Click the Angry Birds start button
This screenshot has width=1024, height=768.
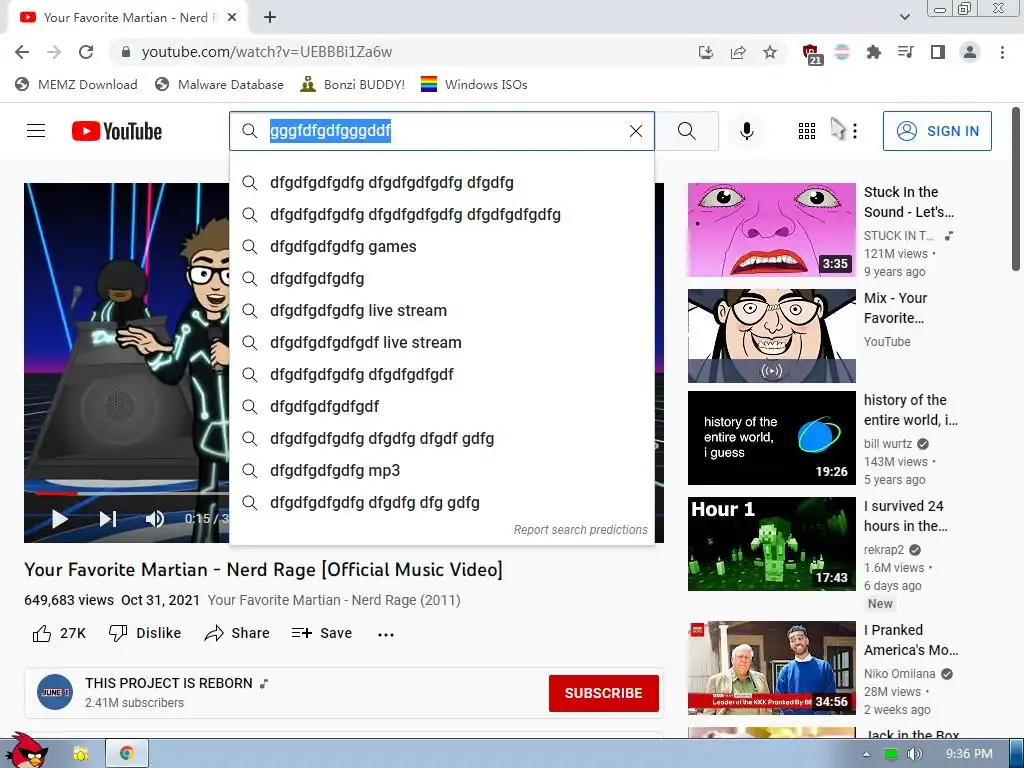[x=26, y=751]
